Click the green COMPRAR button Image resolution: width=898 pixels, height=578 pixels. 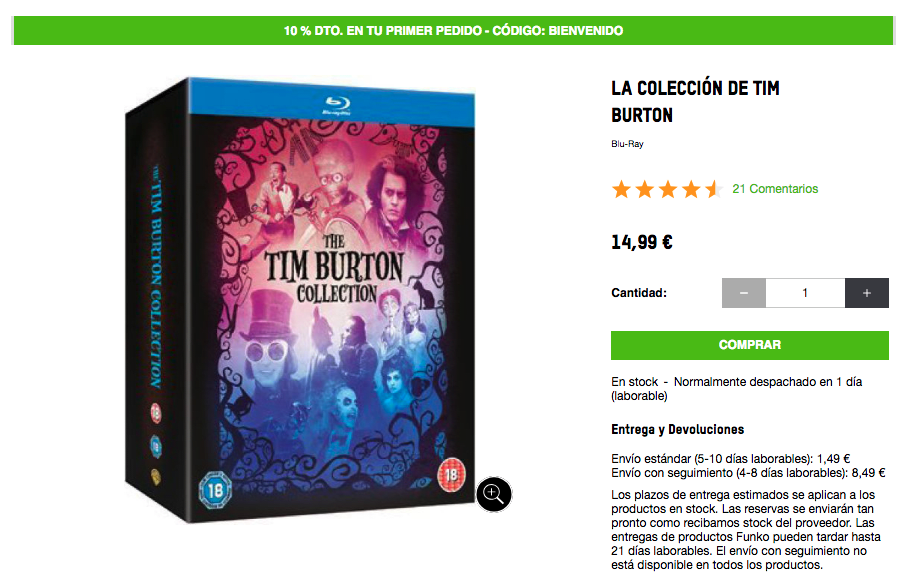[x=750, y=345]
